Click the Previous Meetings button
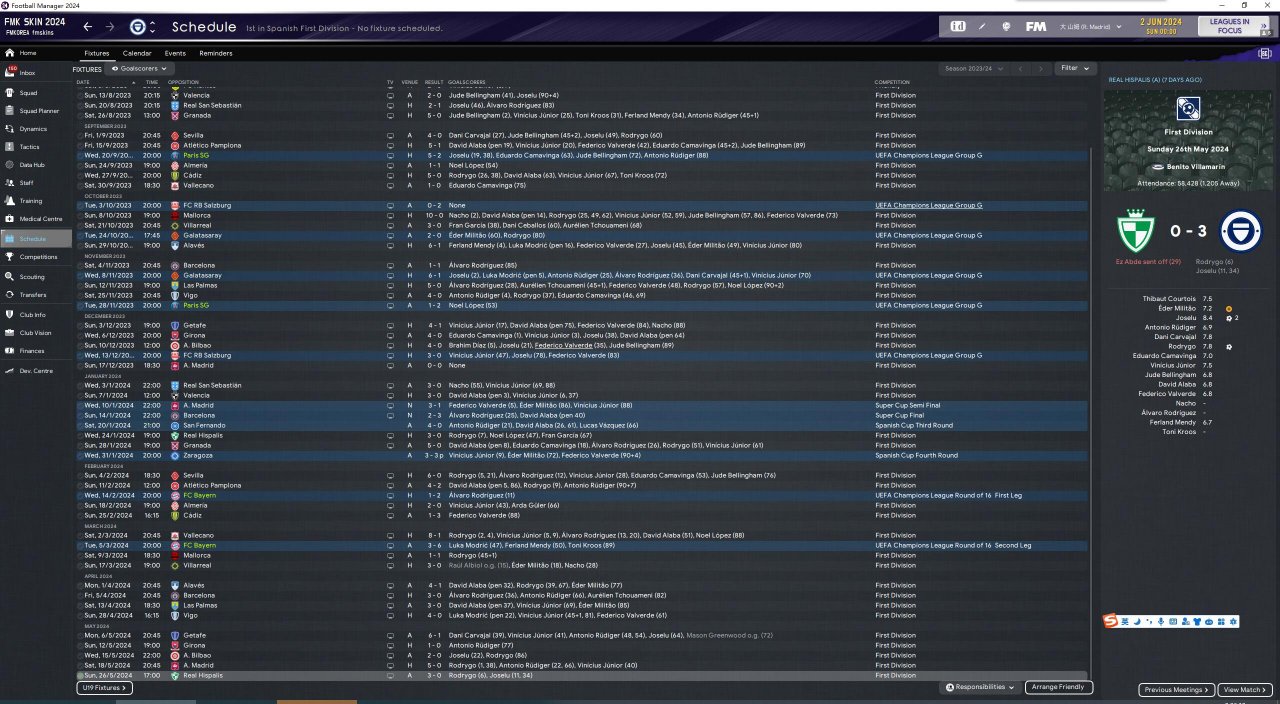Viewport: 1280px width, 704px height. [1176, 690]
